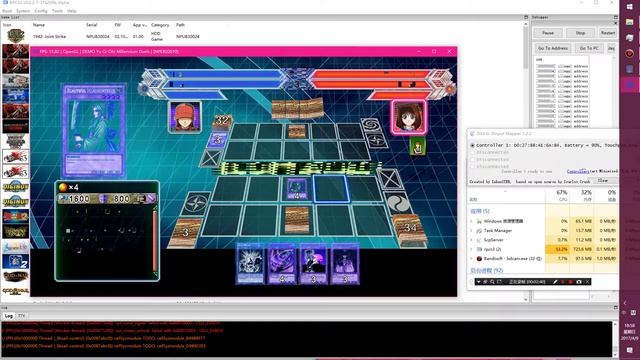The width and height of the screenshot is (640, 360).
Task: Show hidden tray icons chevron in taskbar
Action: pyautogui.click(x=625, y=303)
